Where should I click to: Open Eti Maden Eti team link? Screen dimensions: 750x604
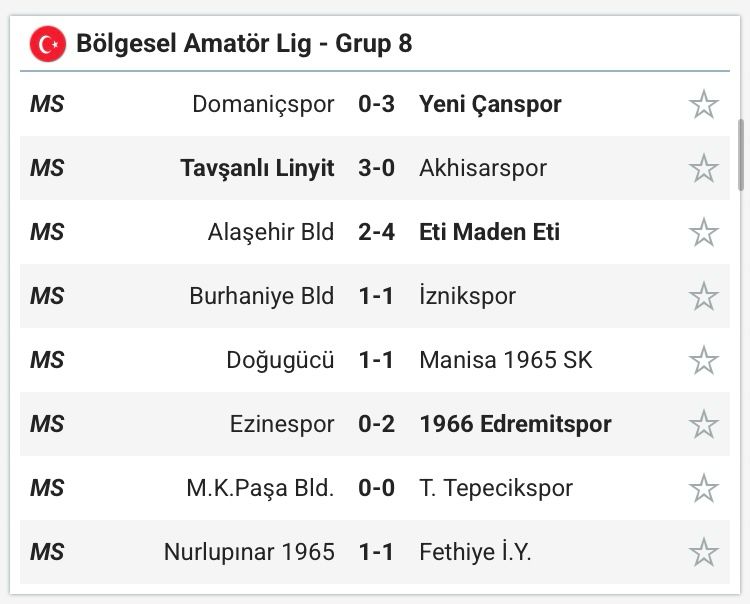pyautogui.click(x=489, y=232)
